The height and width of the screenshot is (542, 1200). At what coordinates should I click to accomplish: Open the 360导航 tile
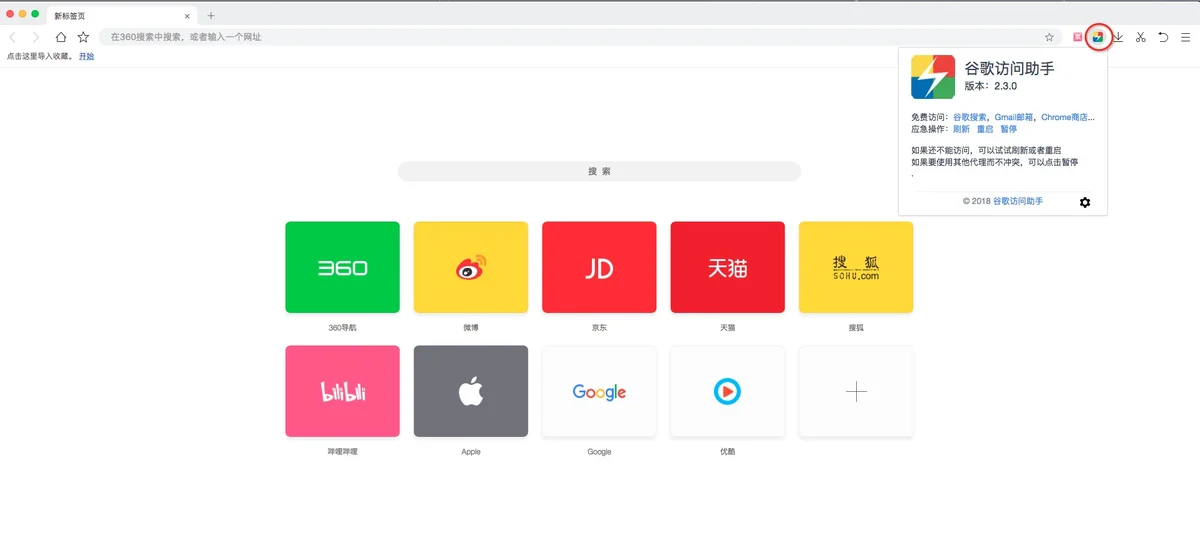(342, 267)
